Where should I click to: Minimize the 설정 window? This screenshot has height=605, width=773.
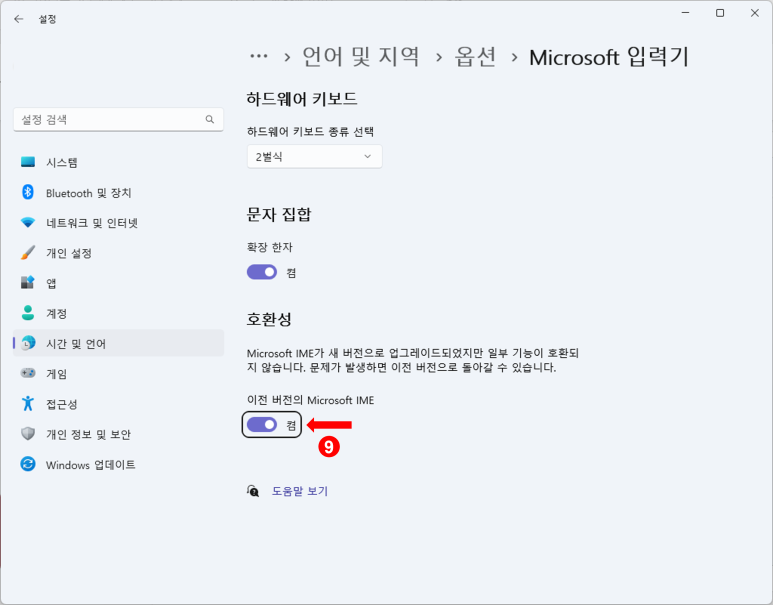click(685, 13)
